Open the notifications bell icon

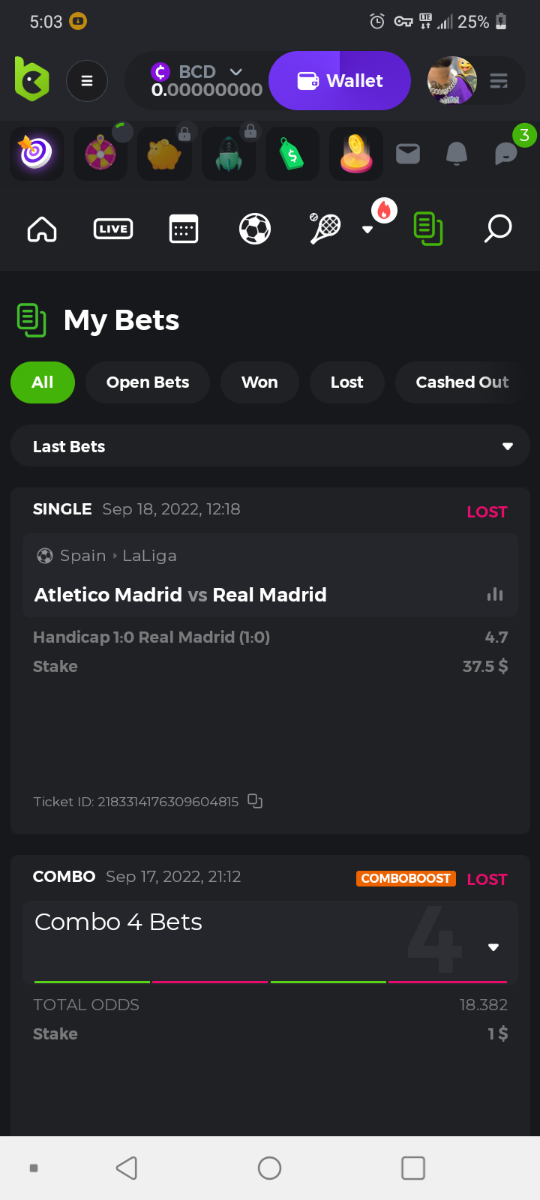click(457, 153)
